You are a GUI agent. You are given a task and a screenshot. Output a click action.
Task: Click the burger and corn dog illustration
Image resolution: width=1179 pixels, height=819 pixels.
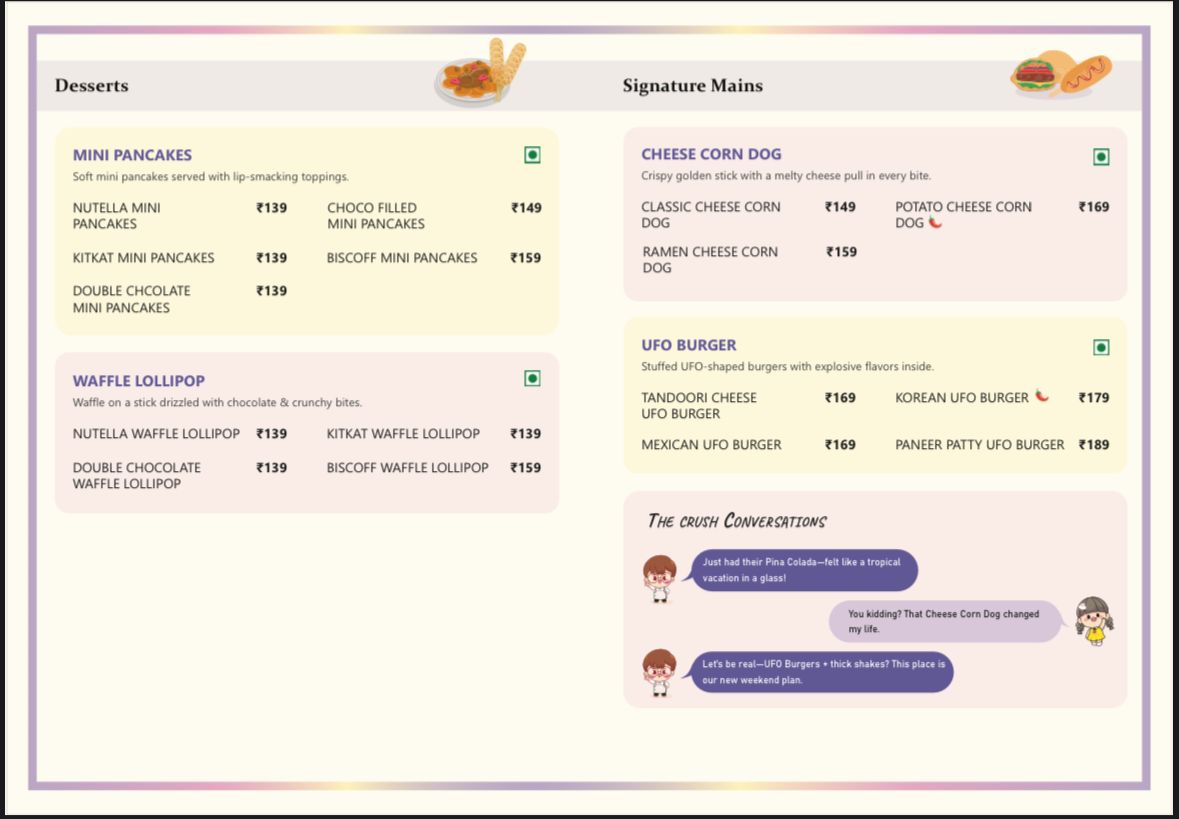coord(1061,74)
